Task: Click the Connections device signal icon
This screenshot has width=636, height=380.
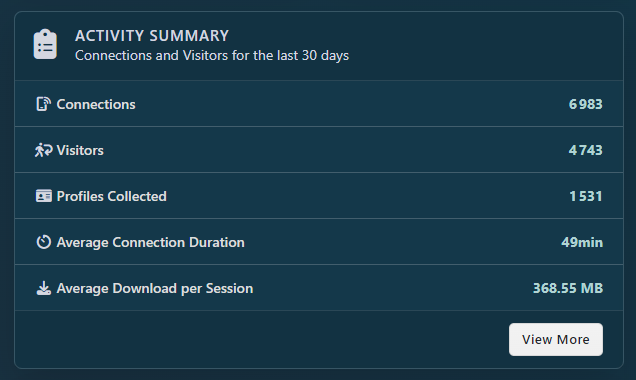Action: pyautogui.click(x=43, y=104)
